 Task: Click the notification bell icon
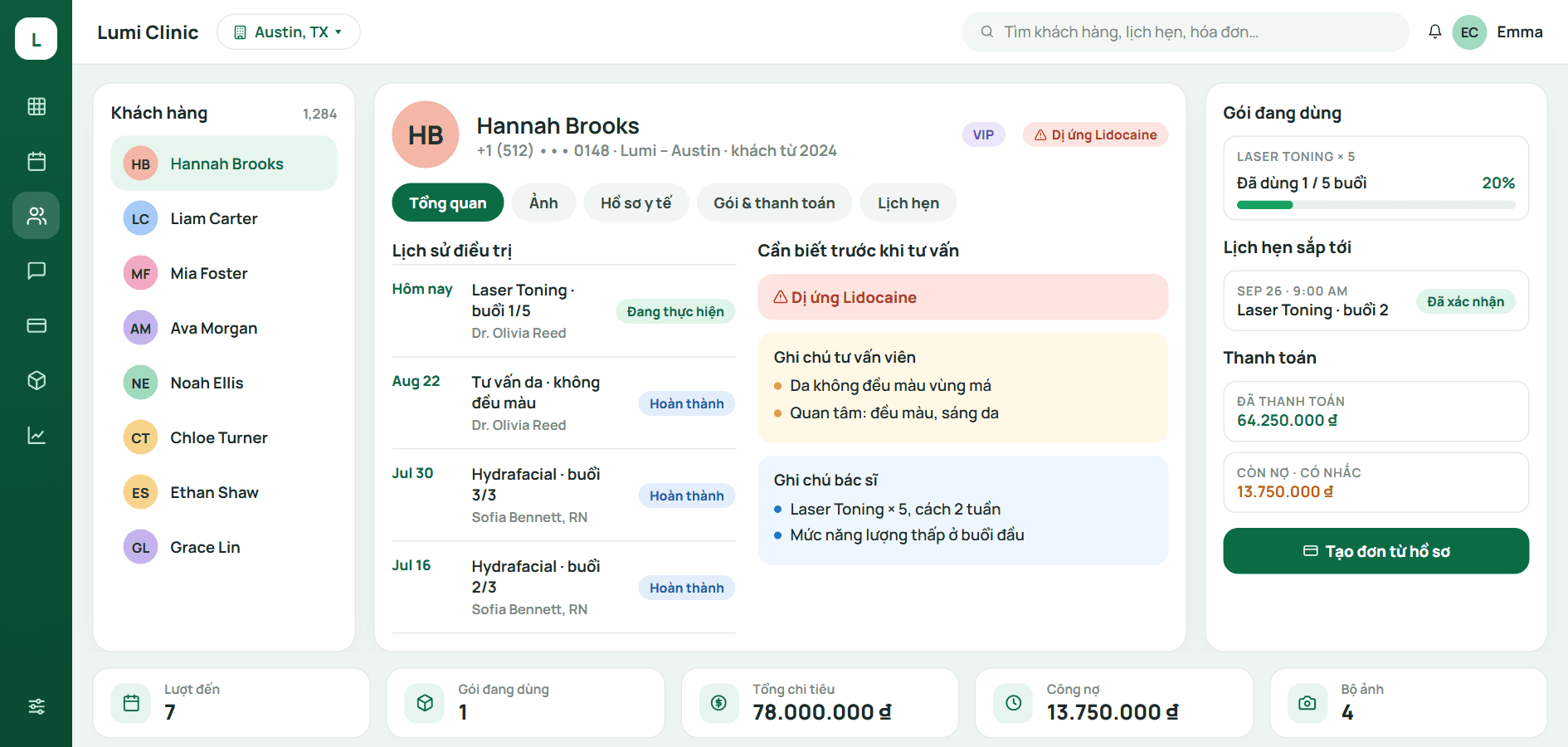point(1434,32)
